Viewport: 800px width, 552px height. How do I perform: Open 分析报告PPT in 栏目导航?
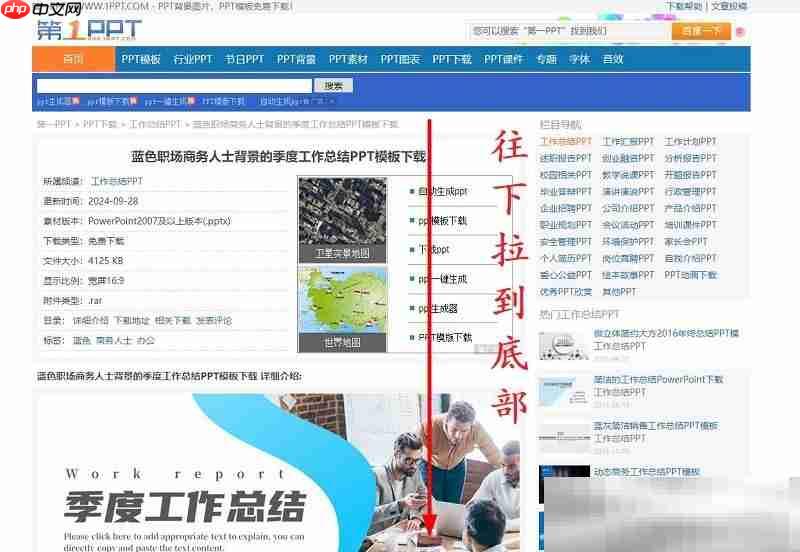[x=690, y=158]
